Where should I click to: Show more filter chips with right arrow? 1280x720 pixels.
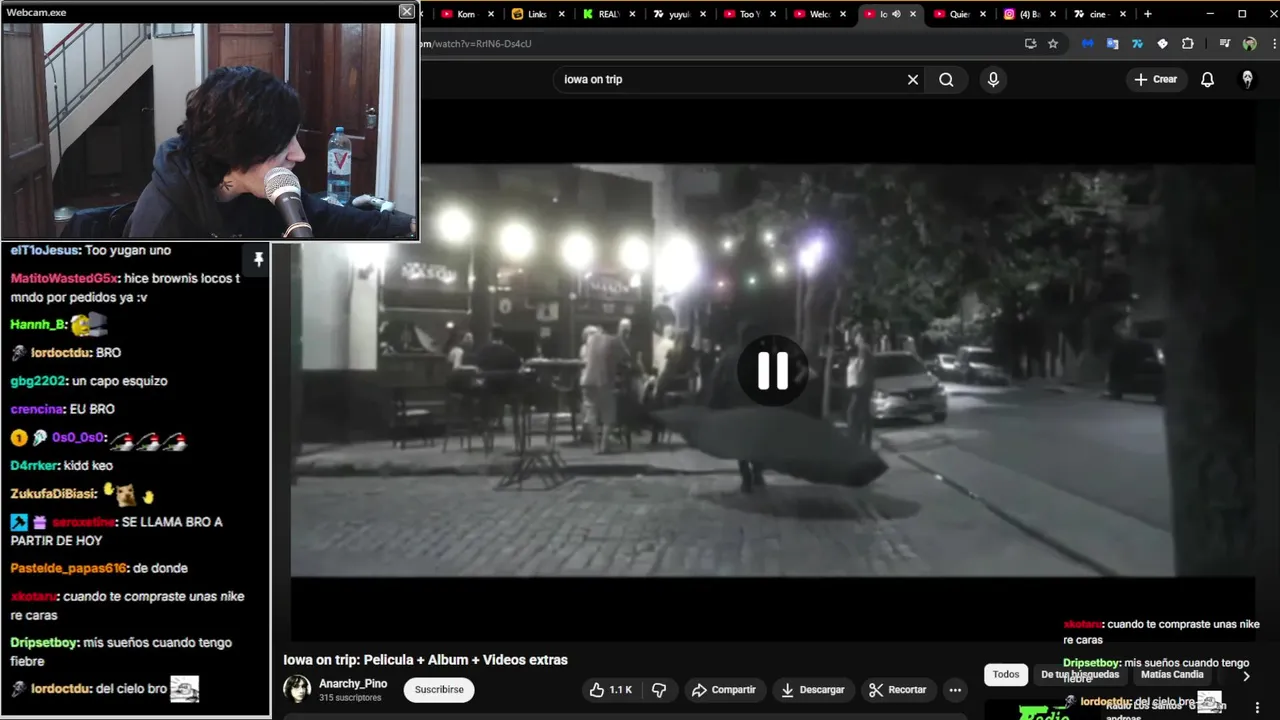click(x=1246, y=676)
